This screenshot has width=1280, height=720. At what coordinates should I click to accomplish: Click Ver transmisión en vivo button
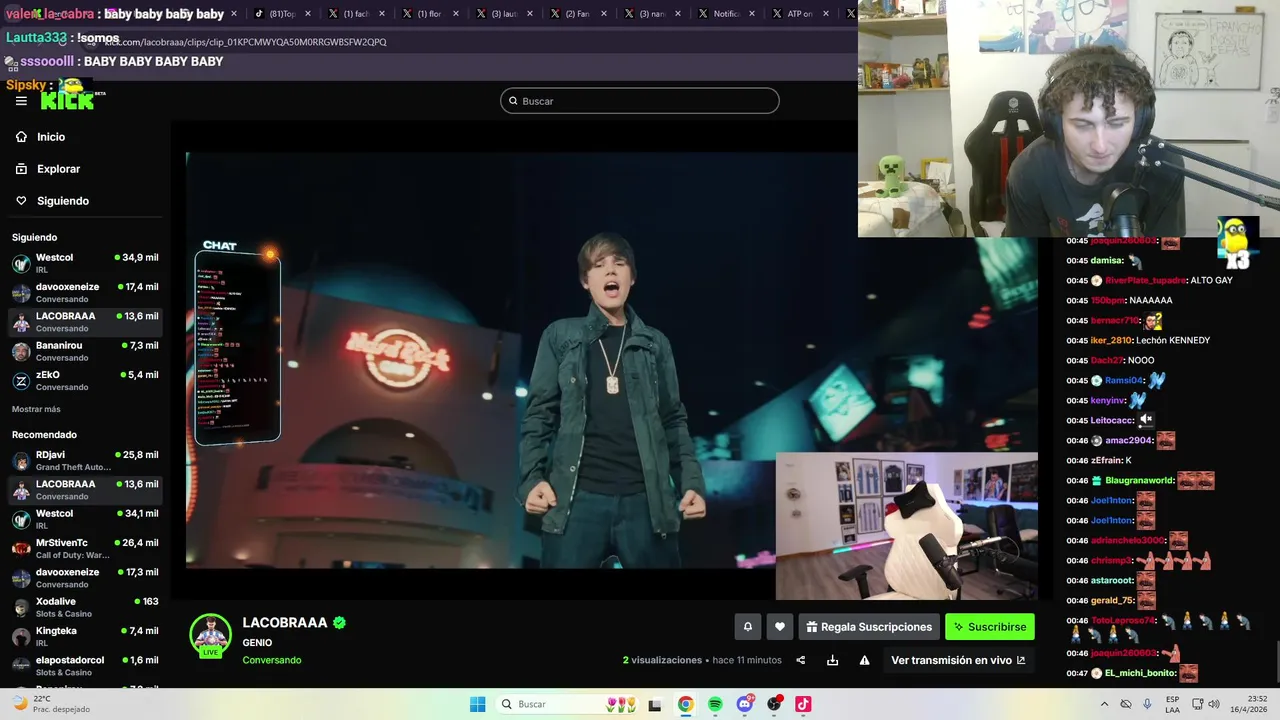[958, 660]
